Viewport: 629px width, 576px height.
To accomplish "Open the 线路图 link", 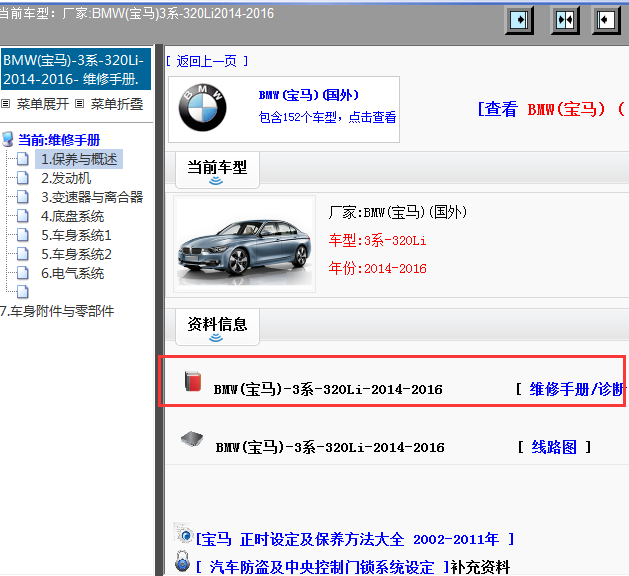I will [x=554, y=447].
